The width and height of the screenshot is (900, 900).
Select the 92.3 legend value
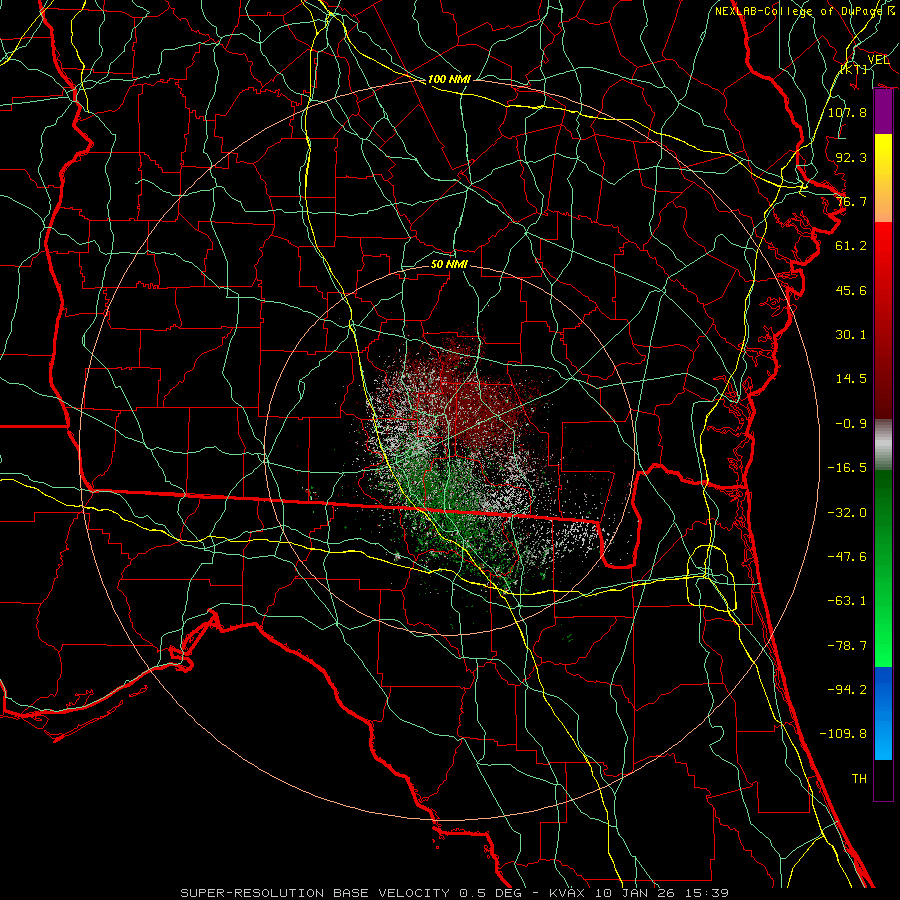point(851,157)
